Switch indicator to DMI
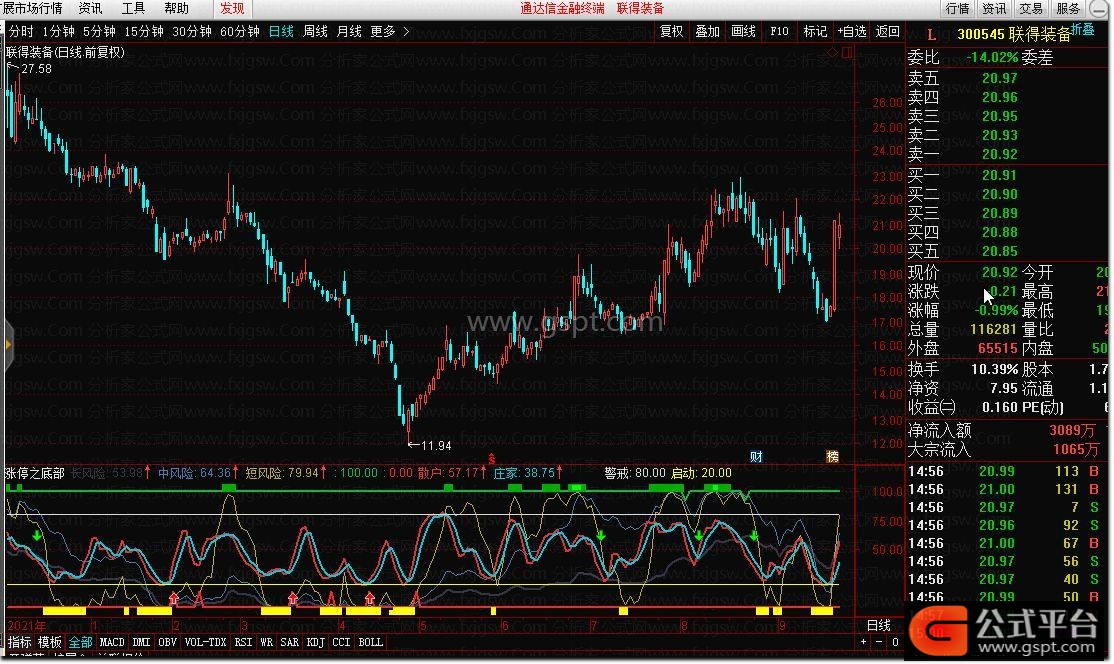 coord(141,642)
